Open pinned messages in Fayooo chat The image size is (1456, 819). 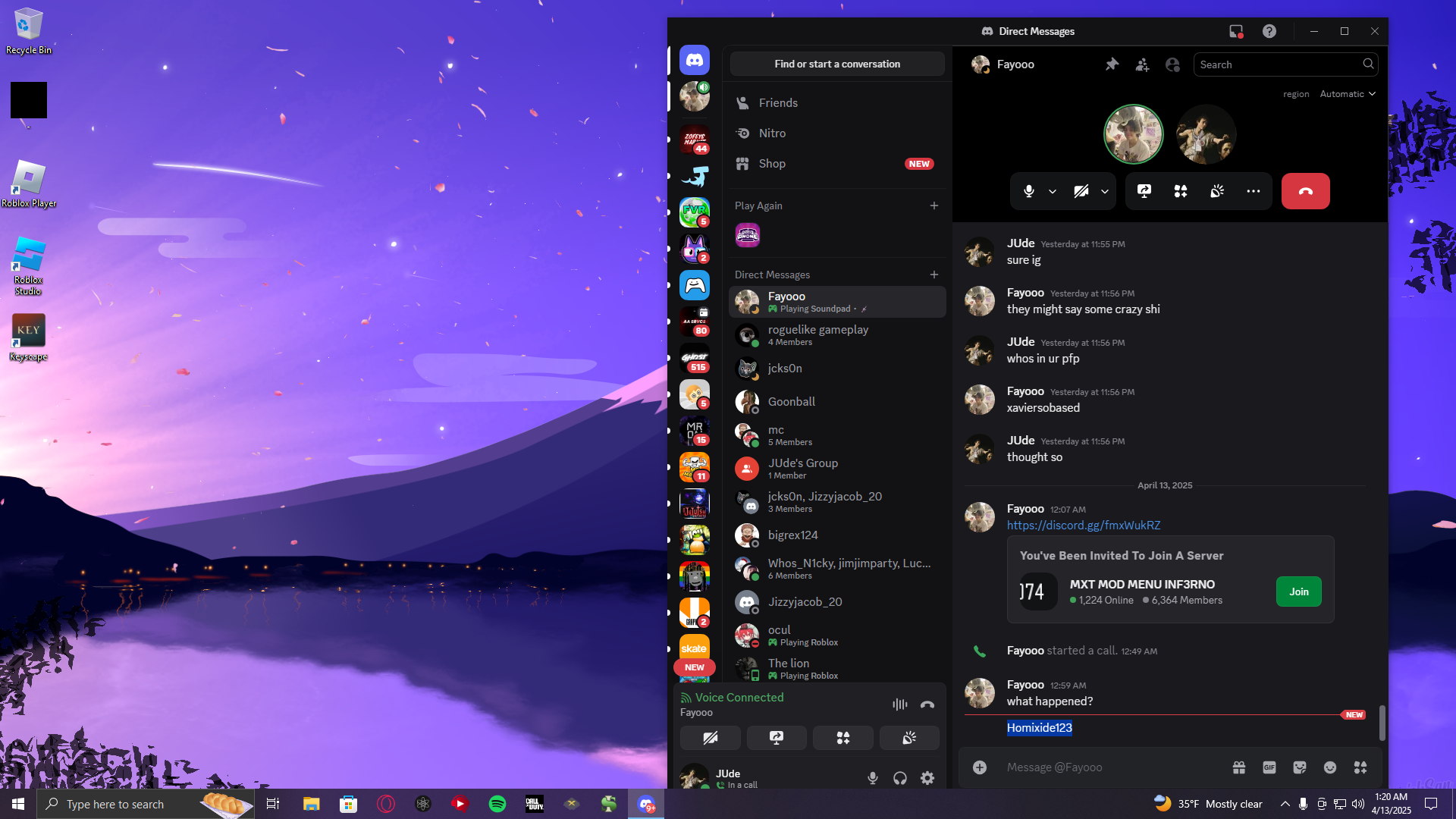click(x=1112, y=64)
